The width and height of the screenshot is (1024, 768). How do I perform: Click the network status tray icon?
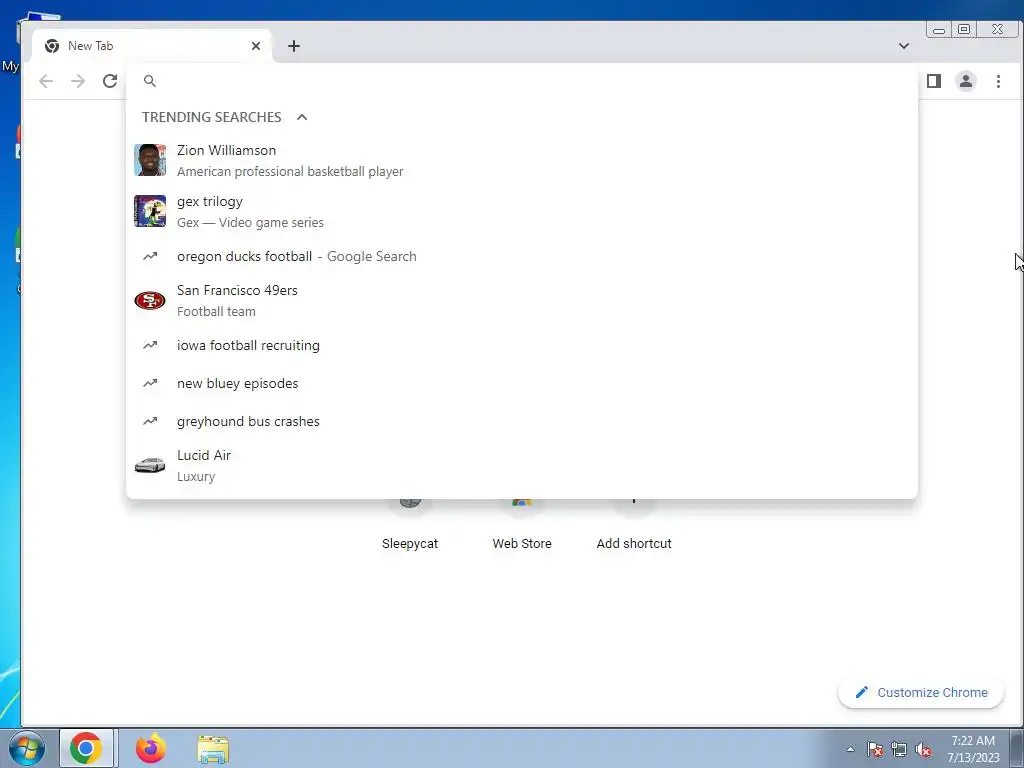[899, 749]
